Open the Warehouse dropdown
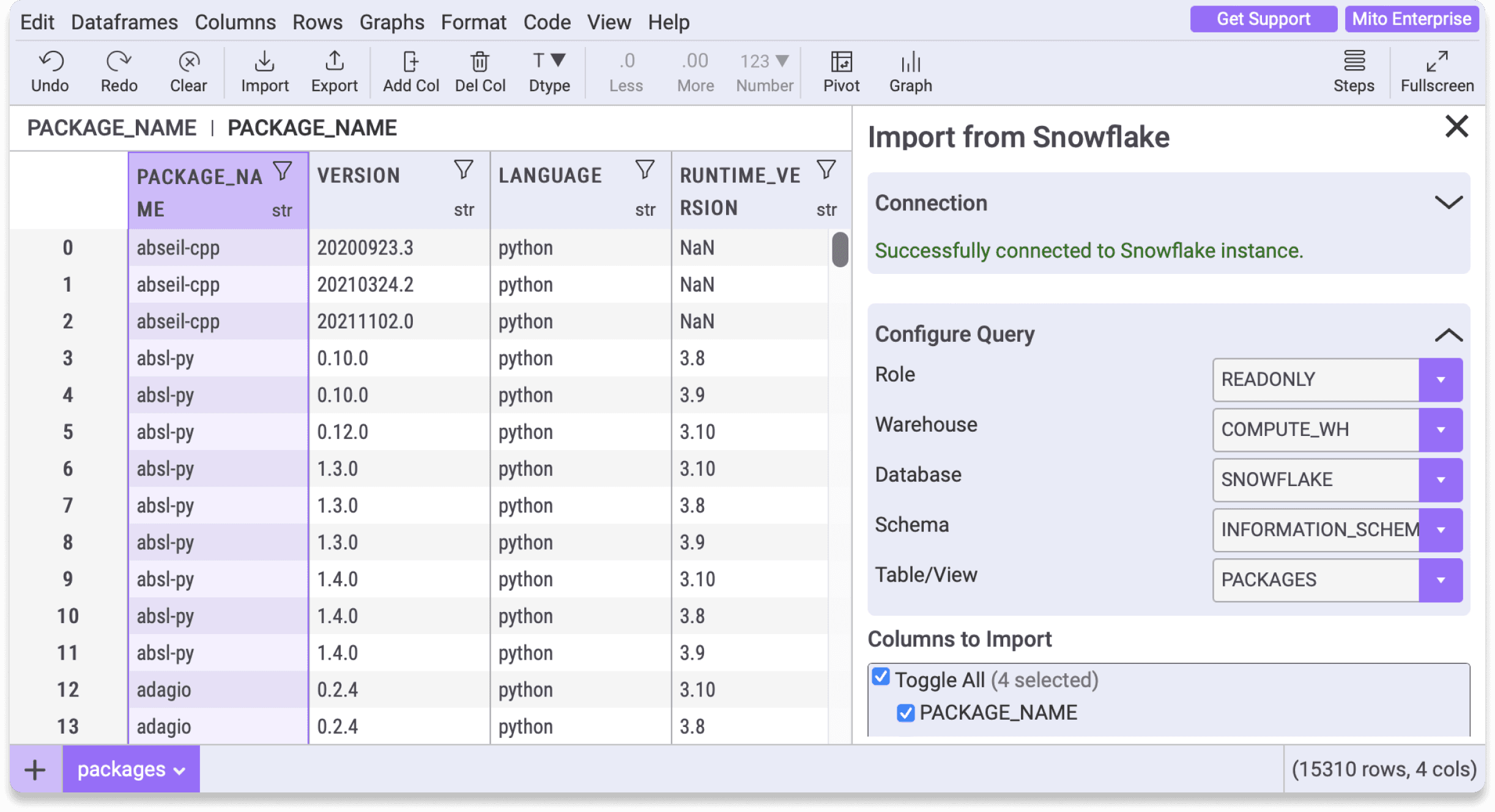Image resolution: width=1495 pixels, height=812 pixels. click(1441, 429)
